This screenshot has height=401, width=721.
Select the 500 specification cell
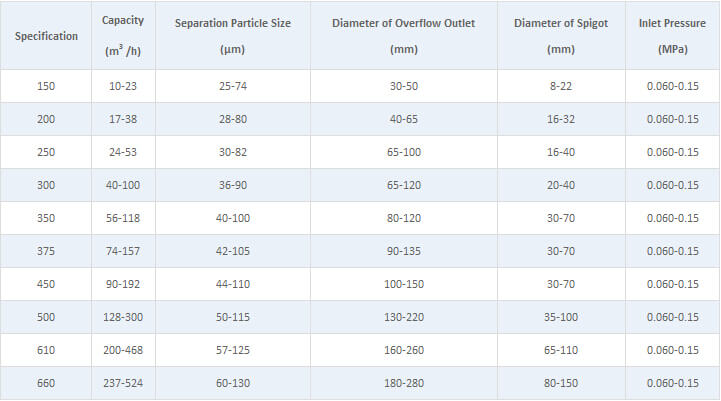coord(46,317)
